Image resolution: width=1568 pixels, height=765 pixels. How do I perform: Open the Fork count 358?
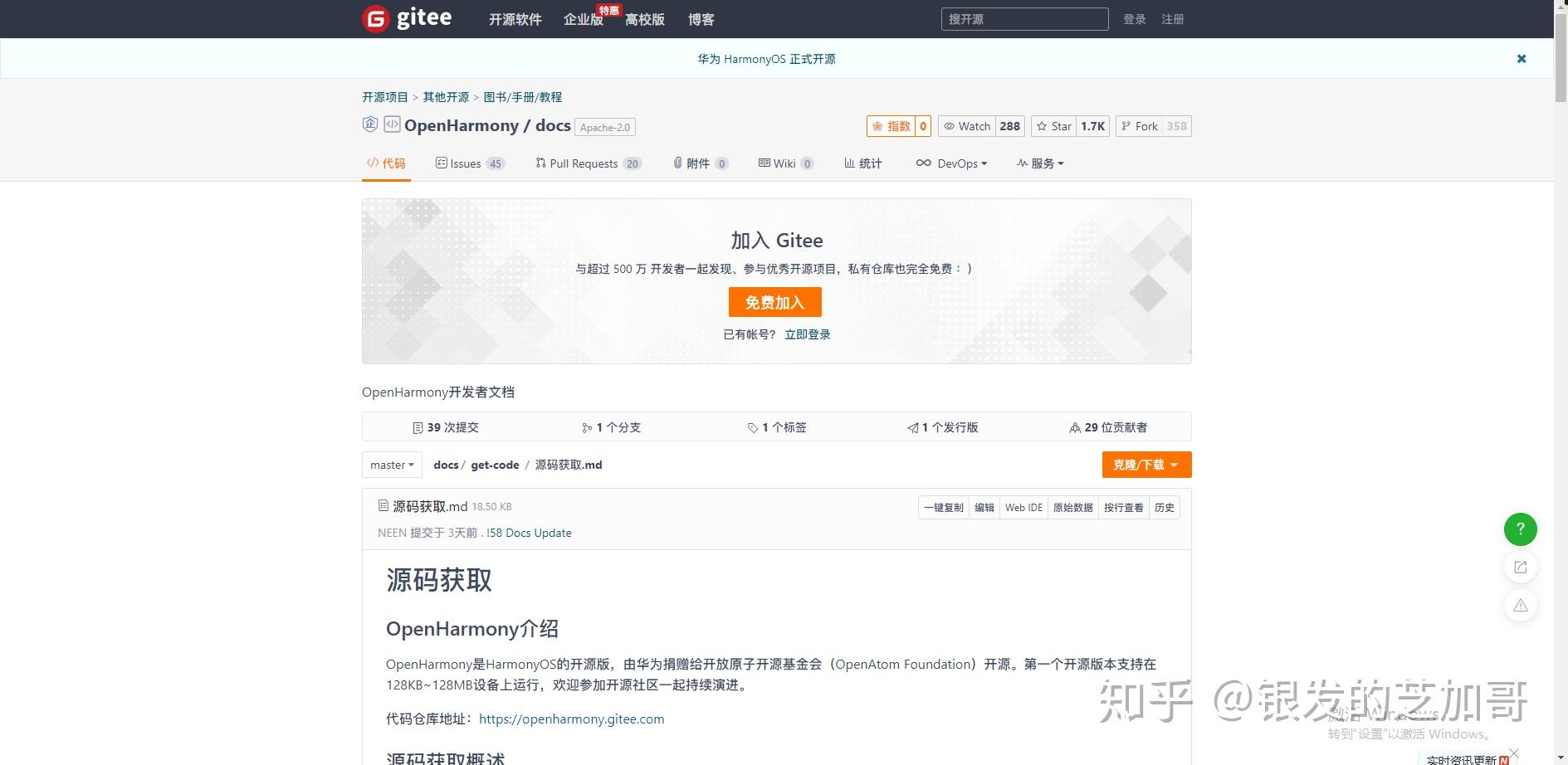(1176, 126)
